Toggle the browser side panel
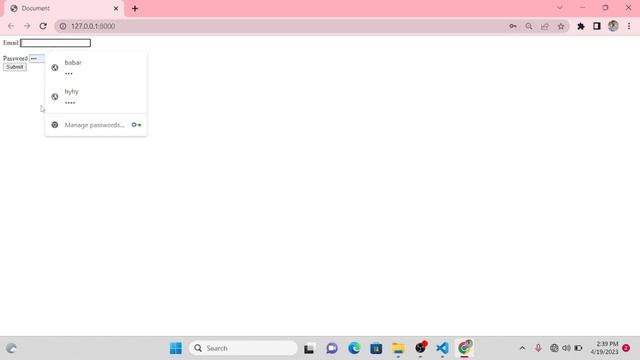This screenshot has height=360, width=640. tap(597, 26)
